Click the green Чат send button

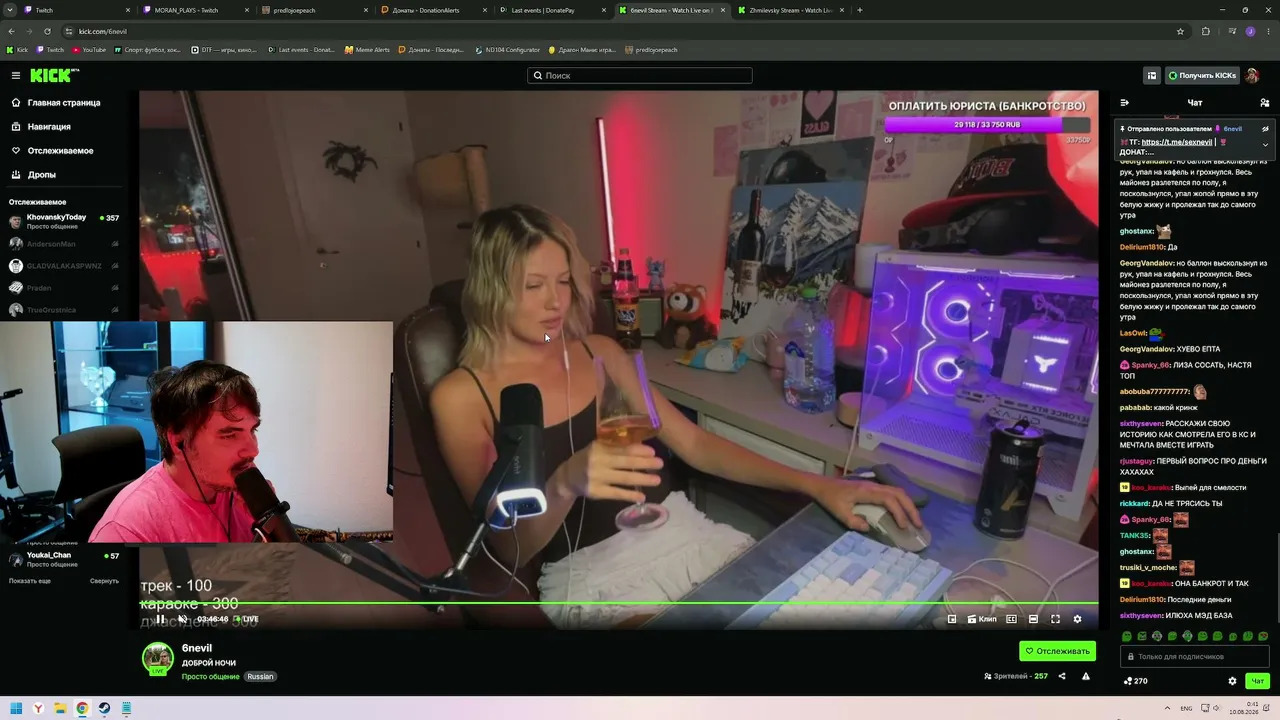coord(1257,681)
